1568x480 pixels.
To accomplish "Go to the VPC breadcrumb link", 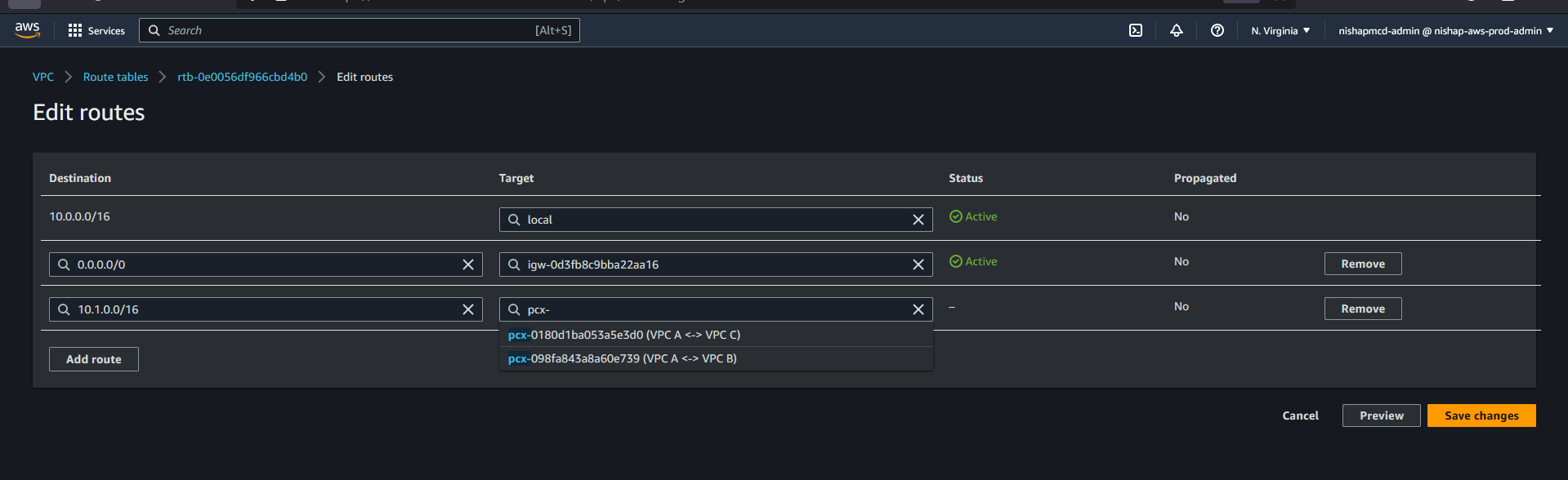I will (43, 77).
